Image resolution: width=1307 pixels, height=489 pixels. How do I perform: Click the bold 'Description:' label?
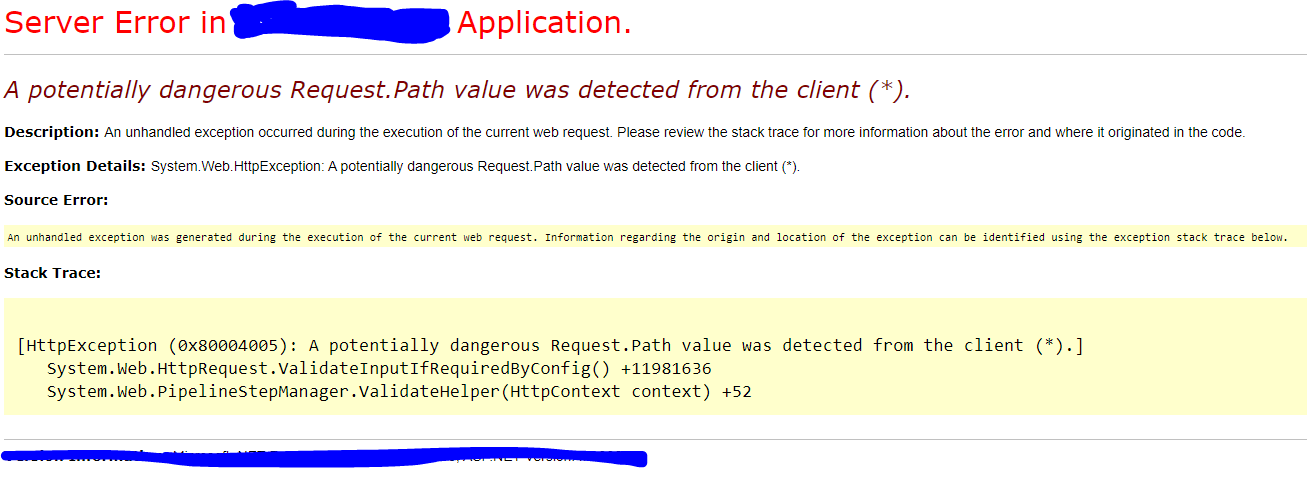pyautogui.click(x=52, y=132)
